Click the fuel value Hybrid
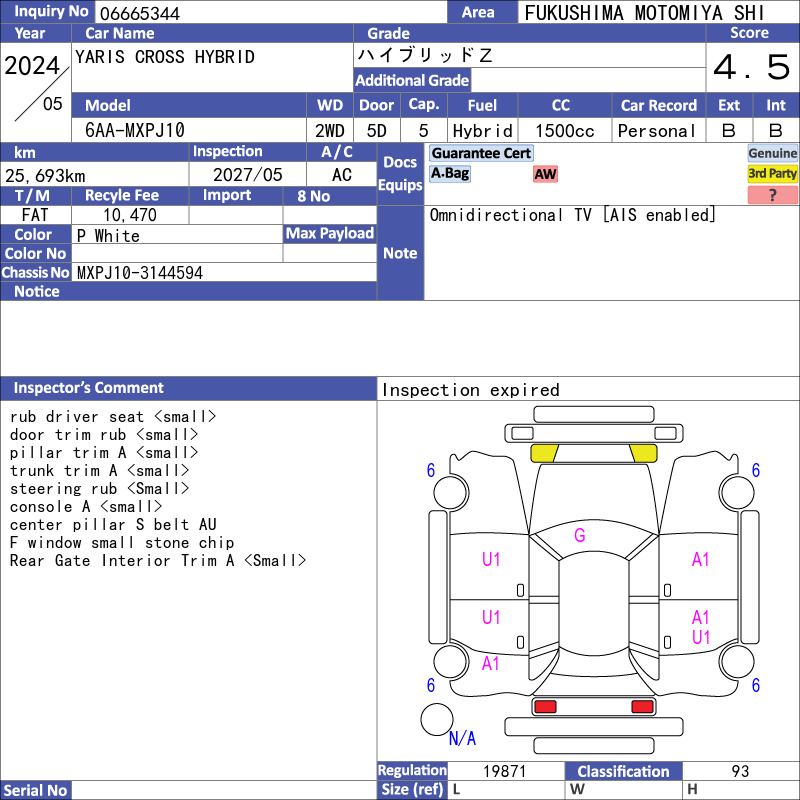This screenshot has width=800, height=800. (482, 131)
